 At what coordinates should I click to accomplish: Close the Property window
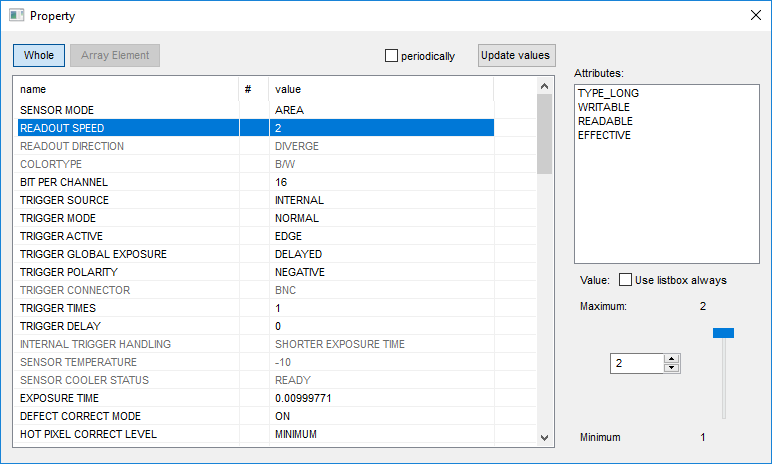click(x=753, y=16)
